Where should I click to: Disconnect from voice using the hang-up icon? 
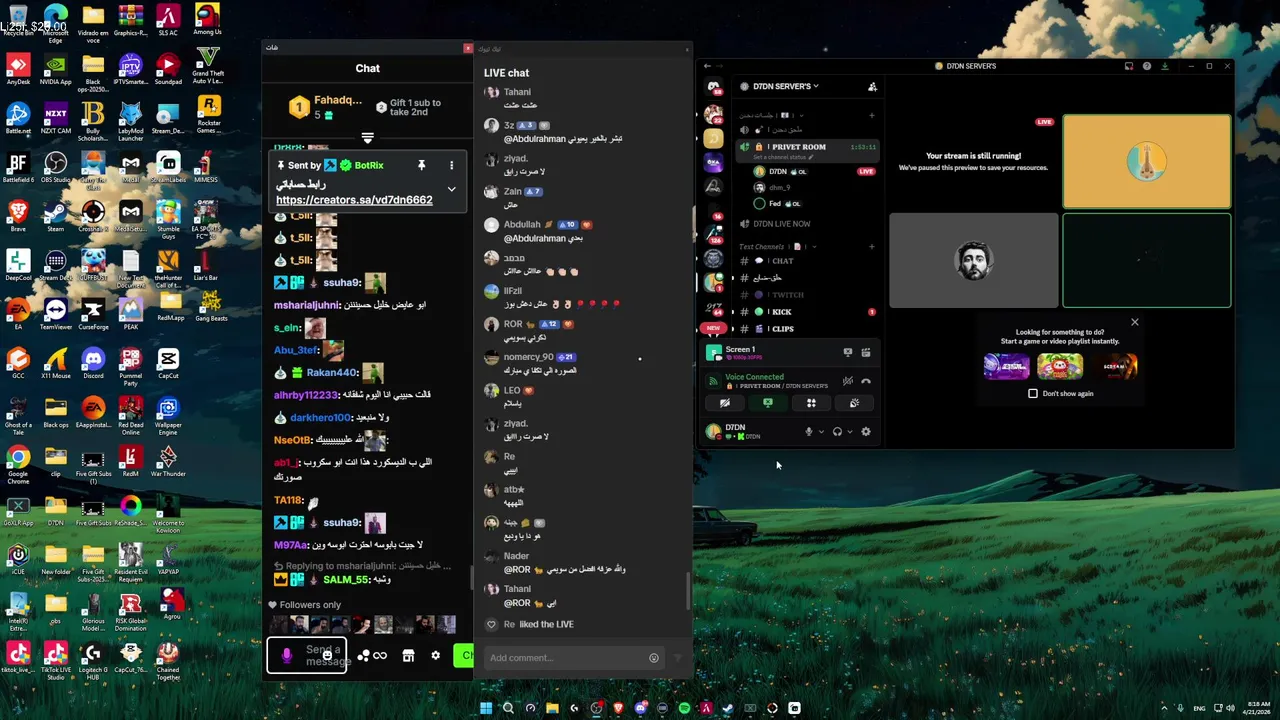coord(866,381)
